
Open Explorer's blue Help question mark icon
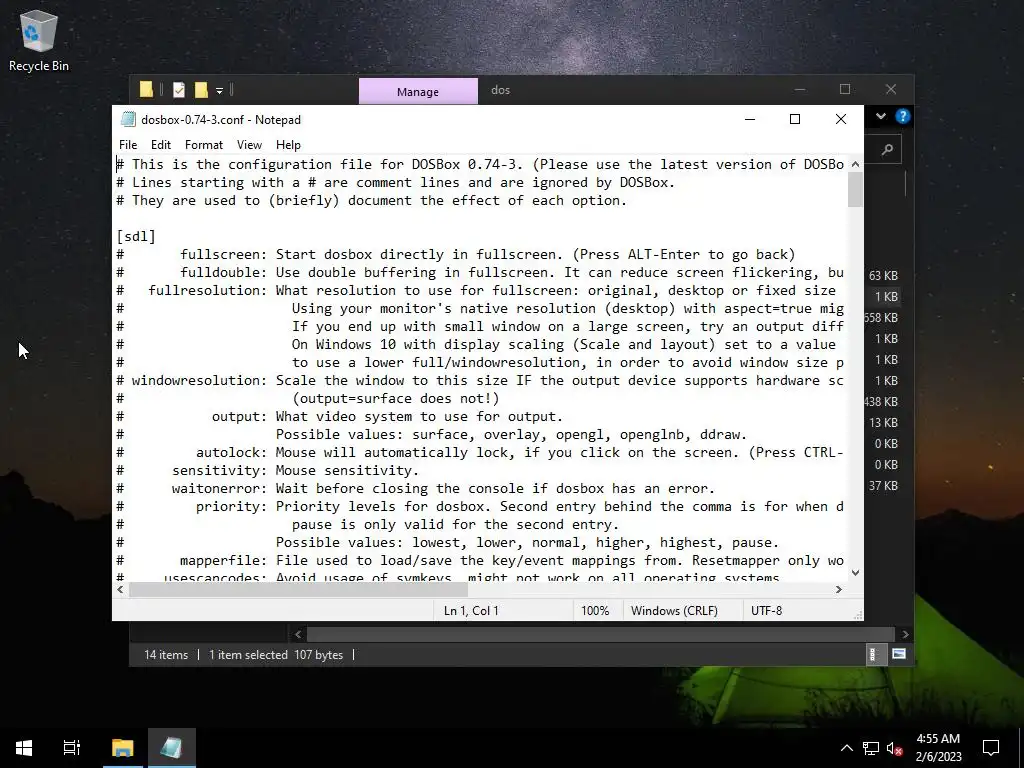[903, 116]
